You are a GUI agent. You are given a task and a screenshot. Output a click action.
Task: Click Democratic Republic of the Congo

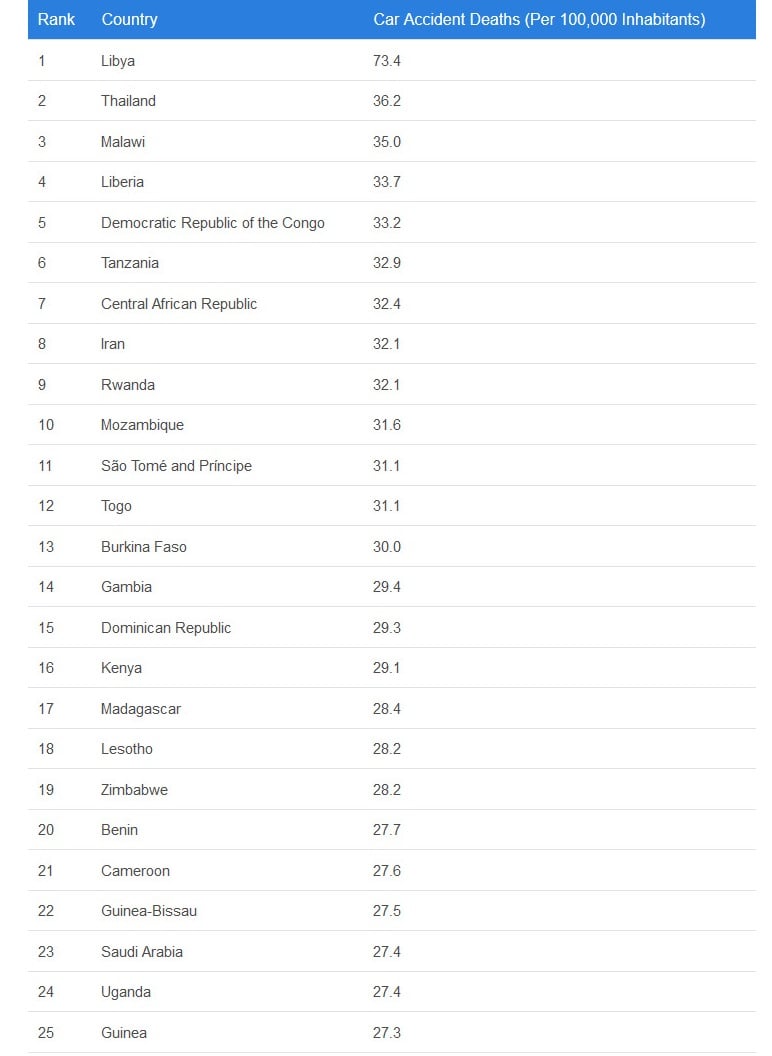[x=212, y=223]
